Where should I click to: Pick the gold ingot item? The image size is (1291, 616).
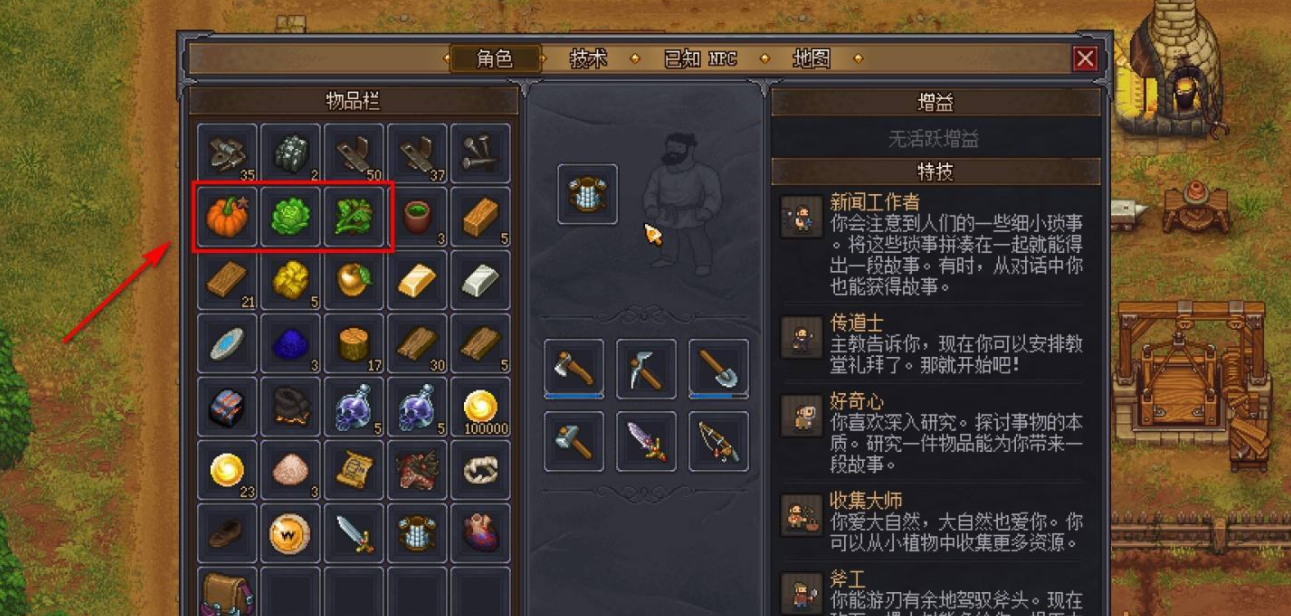pos(417,280)
